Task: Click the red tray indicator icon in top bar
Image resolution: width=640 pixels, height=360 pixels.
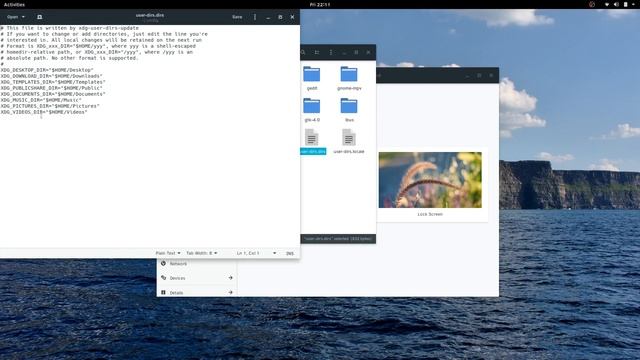Action: (592, 4)
